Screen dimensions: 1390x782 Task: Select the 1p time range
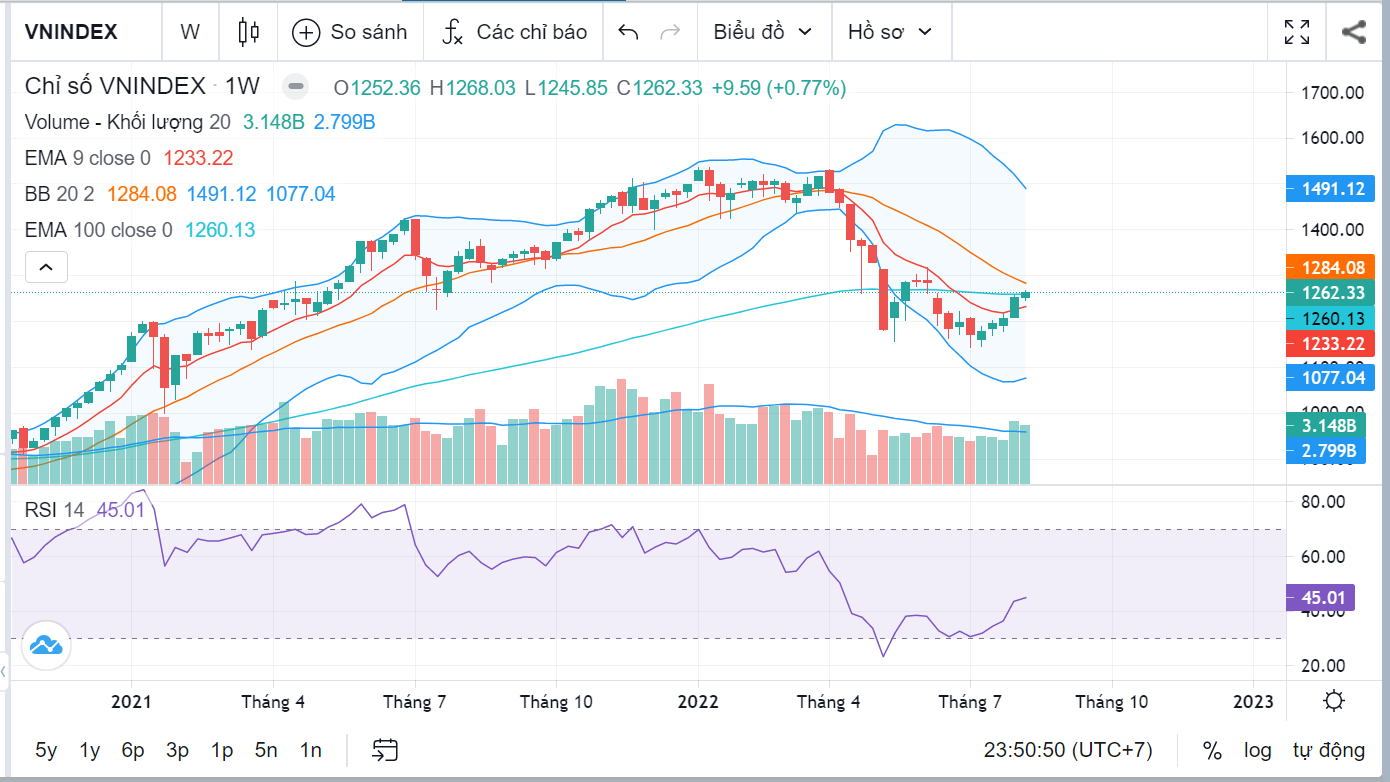pos(222,750)
